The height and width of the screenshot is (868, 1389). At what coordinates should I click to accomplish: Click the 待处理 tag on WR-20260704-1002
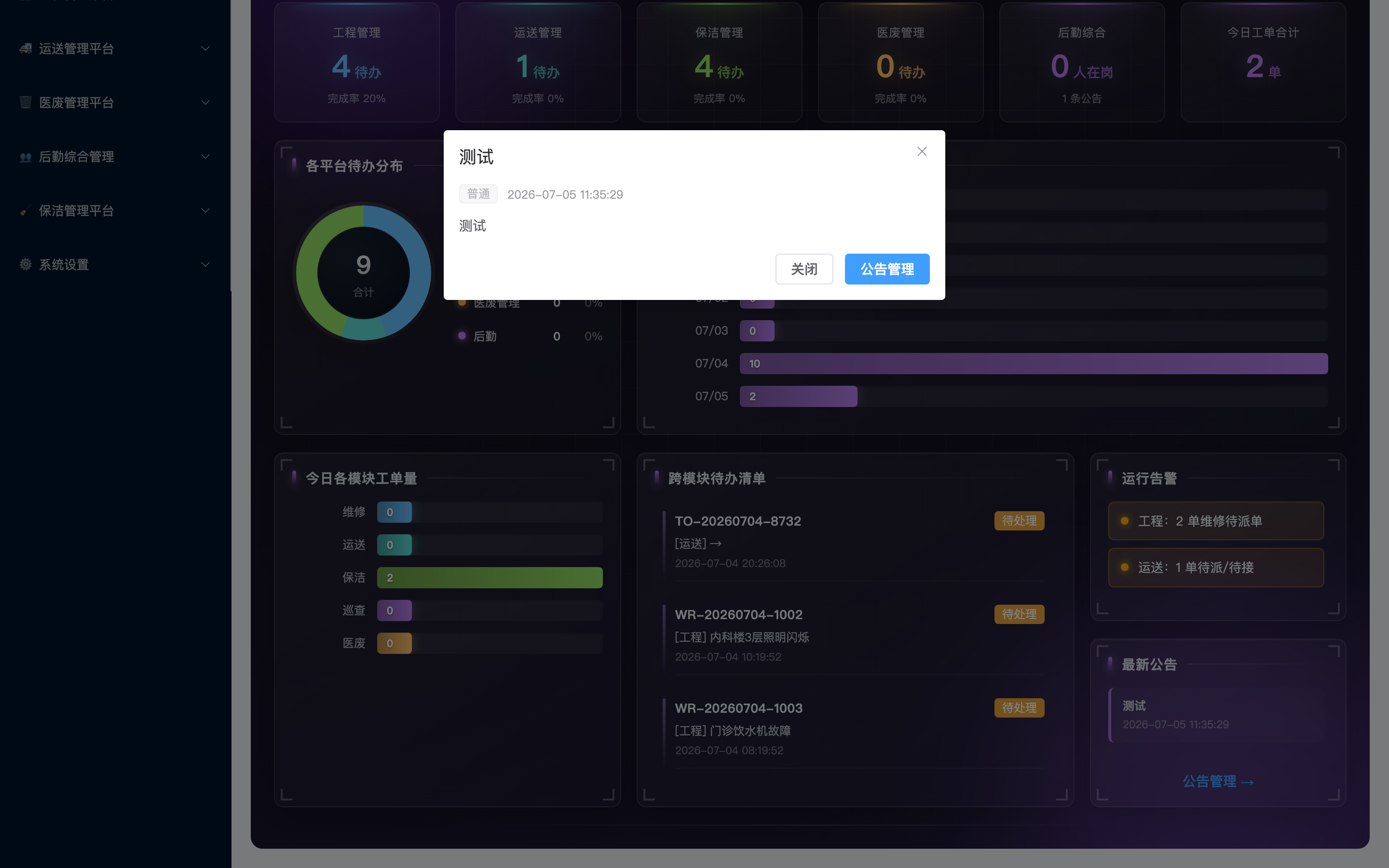pyautogui.click(x=1019, y=614)
